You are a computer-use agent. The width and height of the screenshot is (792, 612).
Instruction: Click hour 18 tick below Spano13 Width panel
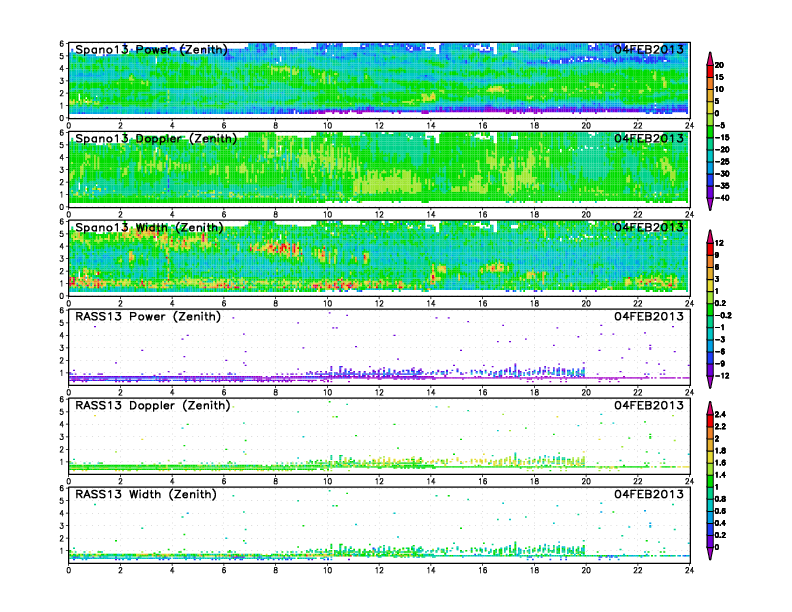click(534, 303)
